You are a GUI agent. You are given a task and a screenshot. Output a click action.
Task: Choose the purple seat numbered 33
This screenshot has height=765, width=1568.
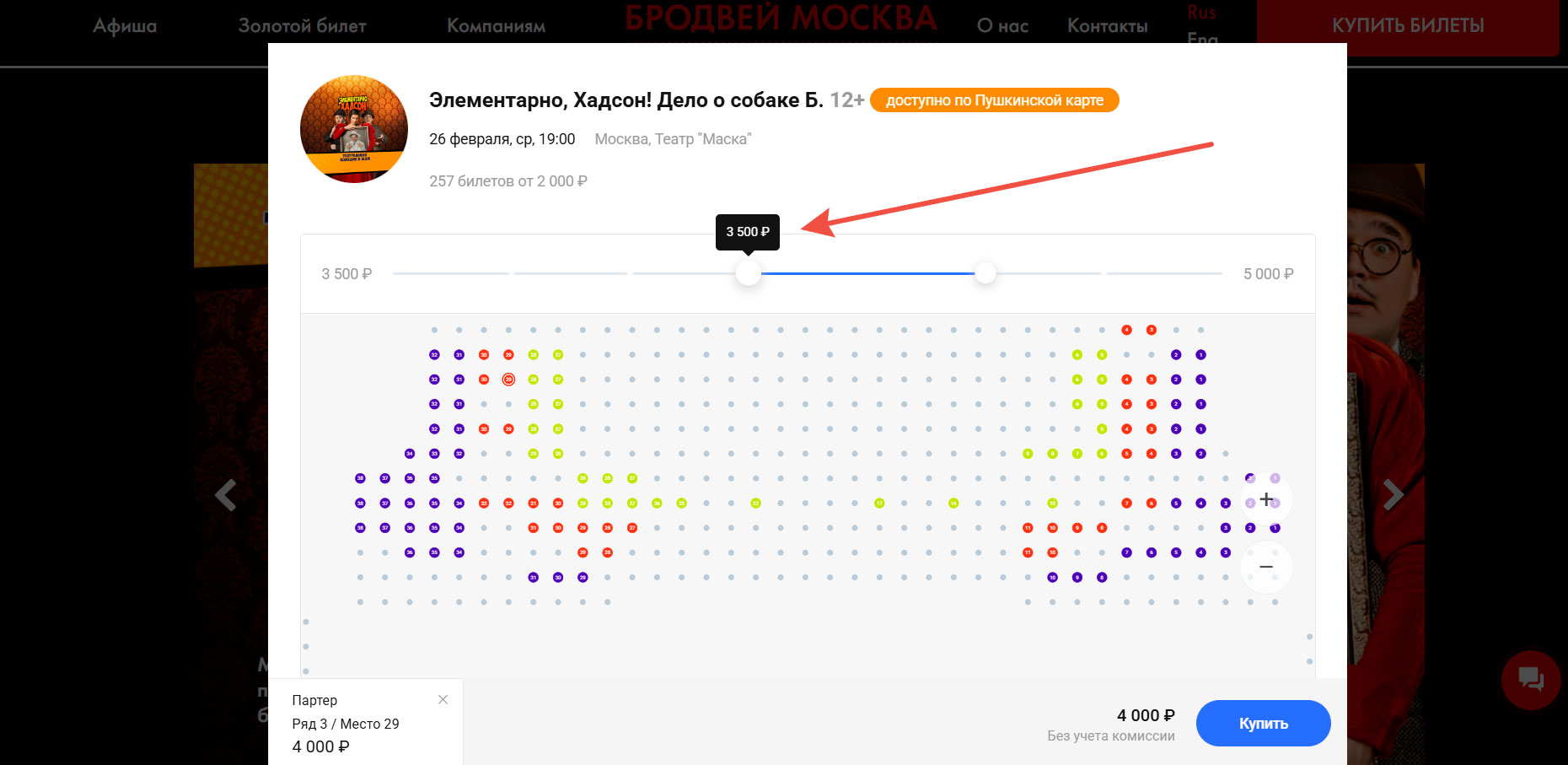coord(434,454)
